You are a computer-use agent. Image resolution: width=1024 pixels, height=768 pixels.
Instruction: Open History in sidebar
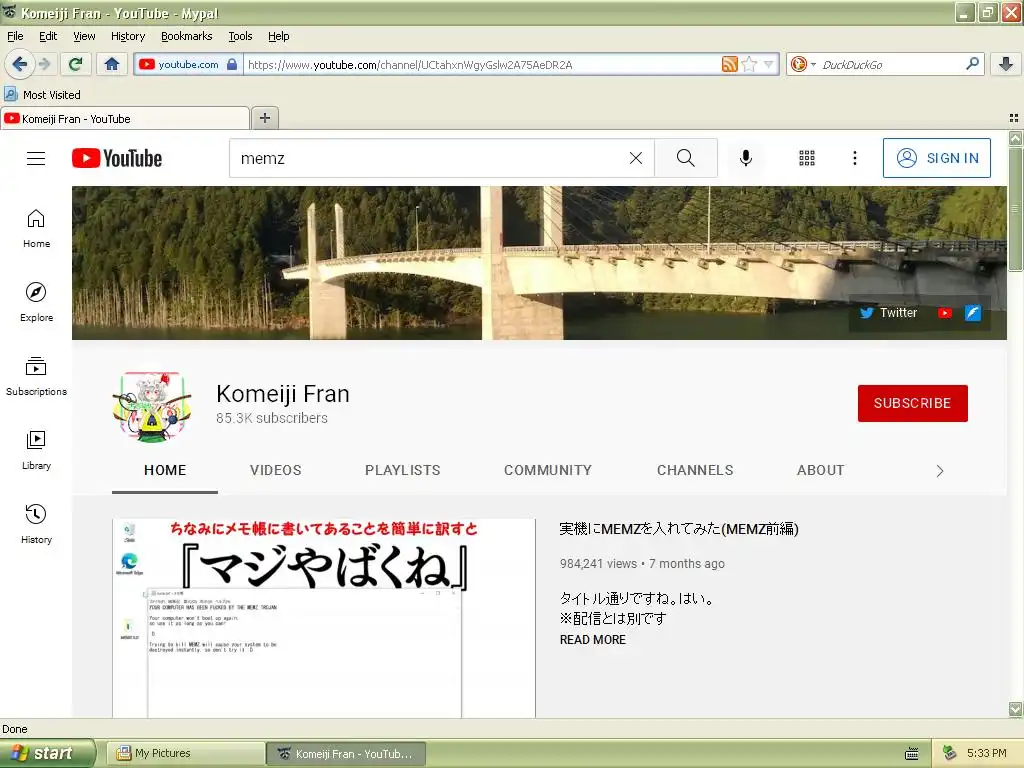tap(37, 524)
